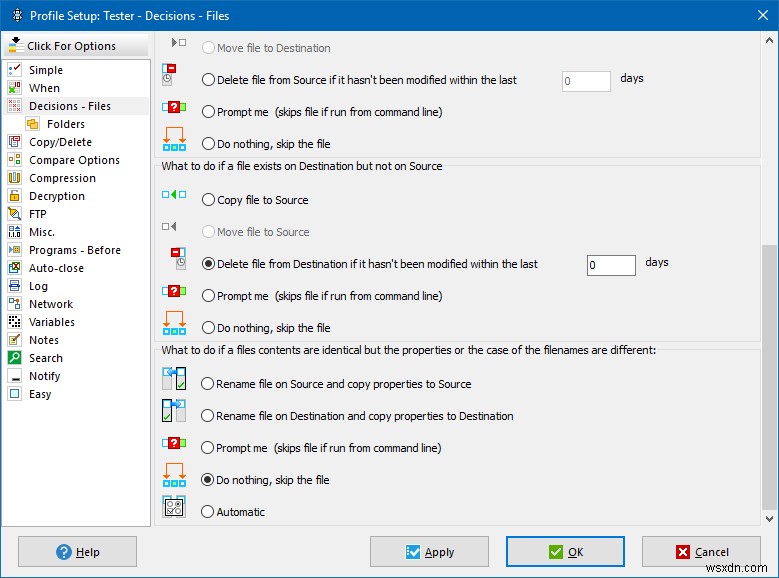Click the Network icon in sidebar

click(14, 304)
